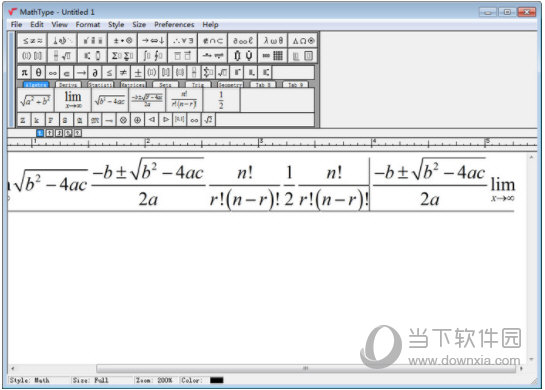Select the left-justified tab stop
This screenshot has width=545, height=390.
(40, 133)
